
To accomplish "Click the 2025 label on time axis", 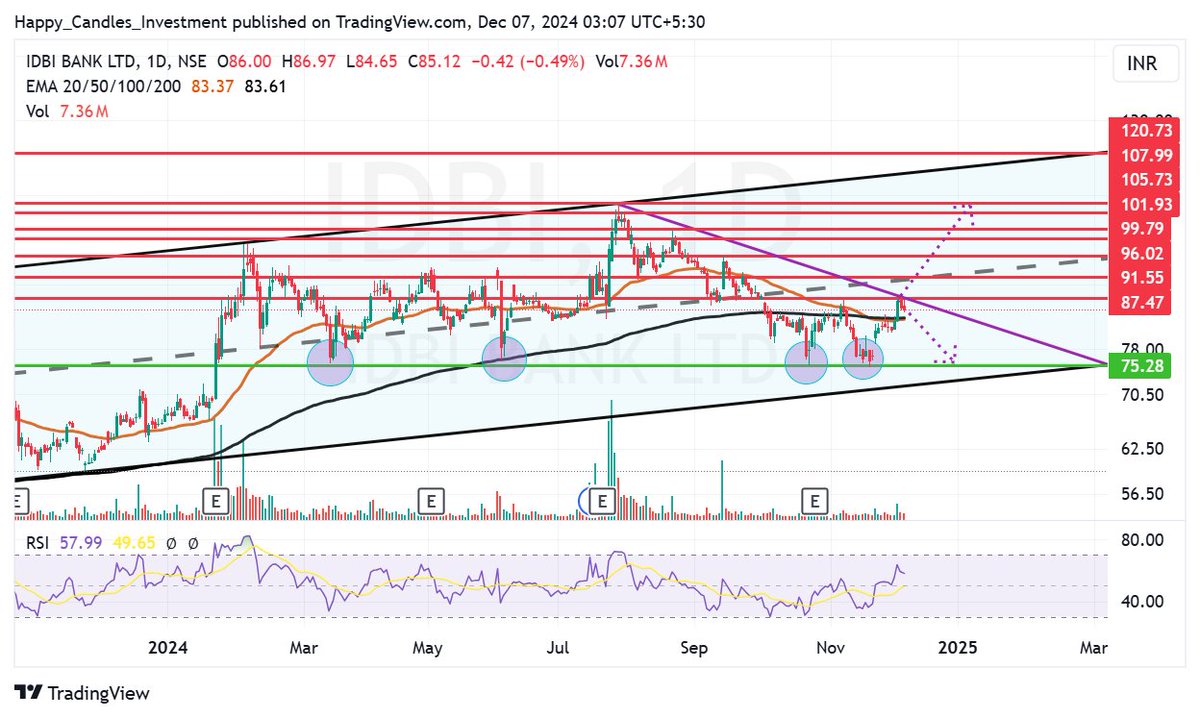I will (957, 648).
